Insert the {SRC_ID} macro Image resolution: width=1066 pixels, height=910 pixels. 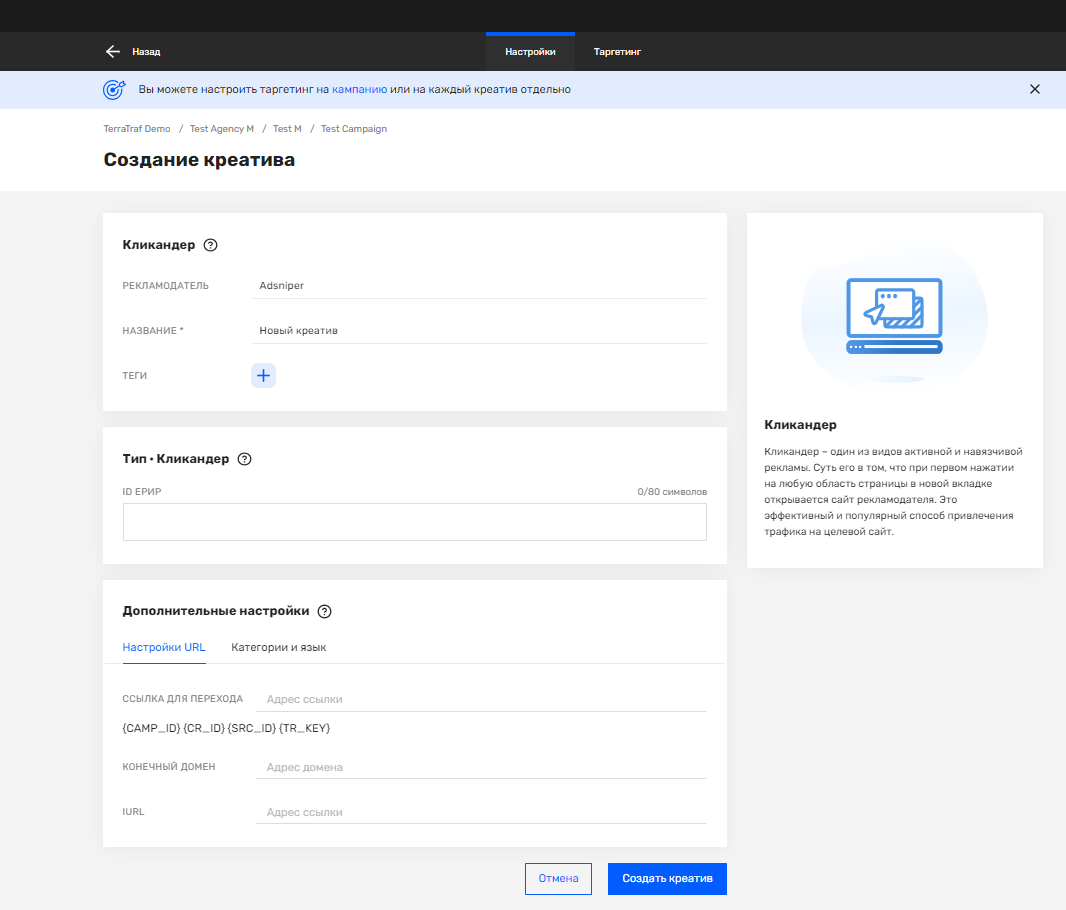pyautogui.click(x=252, y=728)
